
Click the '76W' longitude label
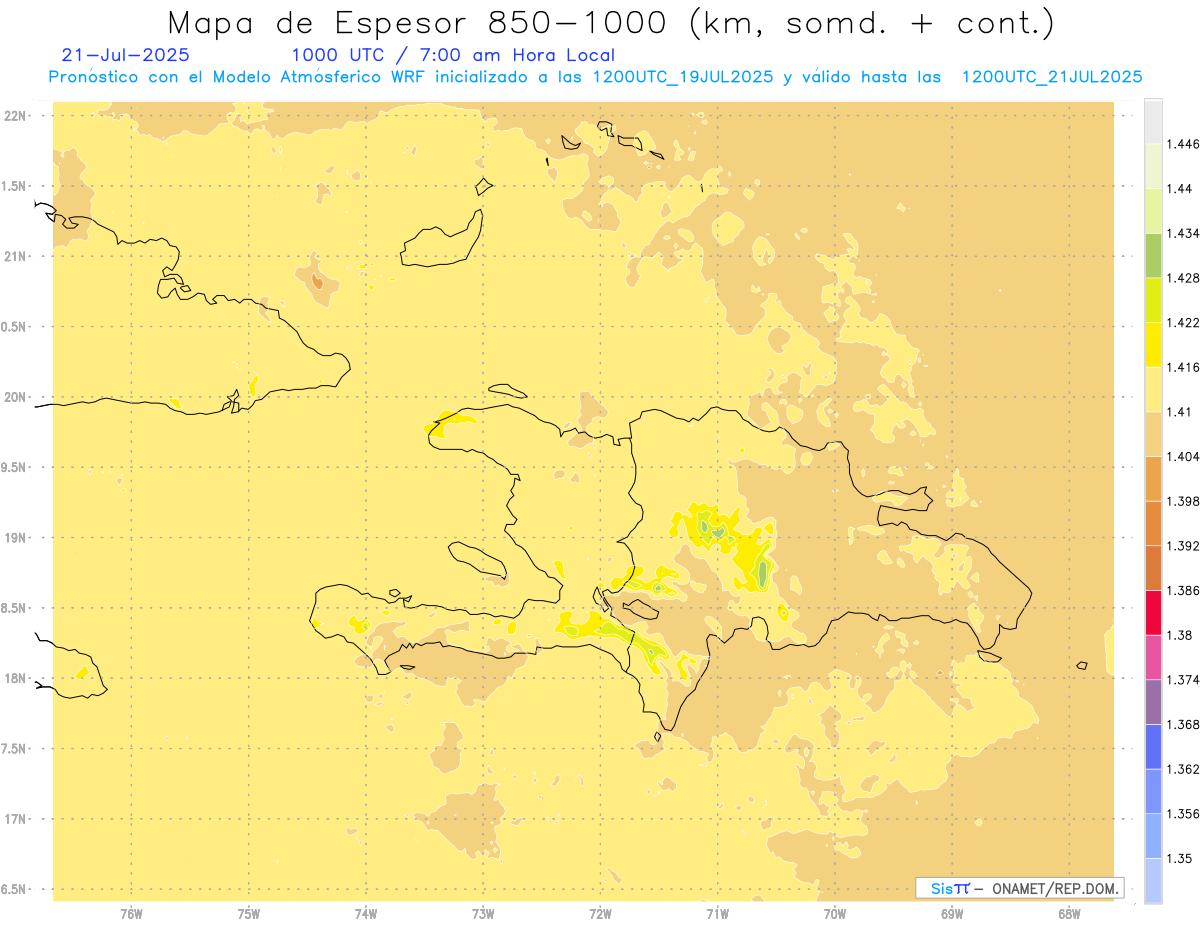(131, 914)
